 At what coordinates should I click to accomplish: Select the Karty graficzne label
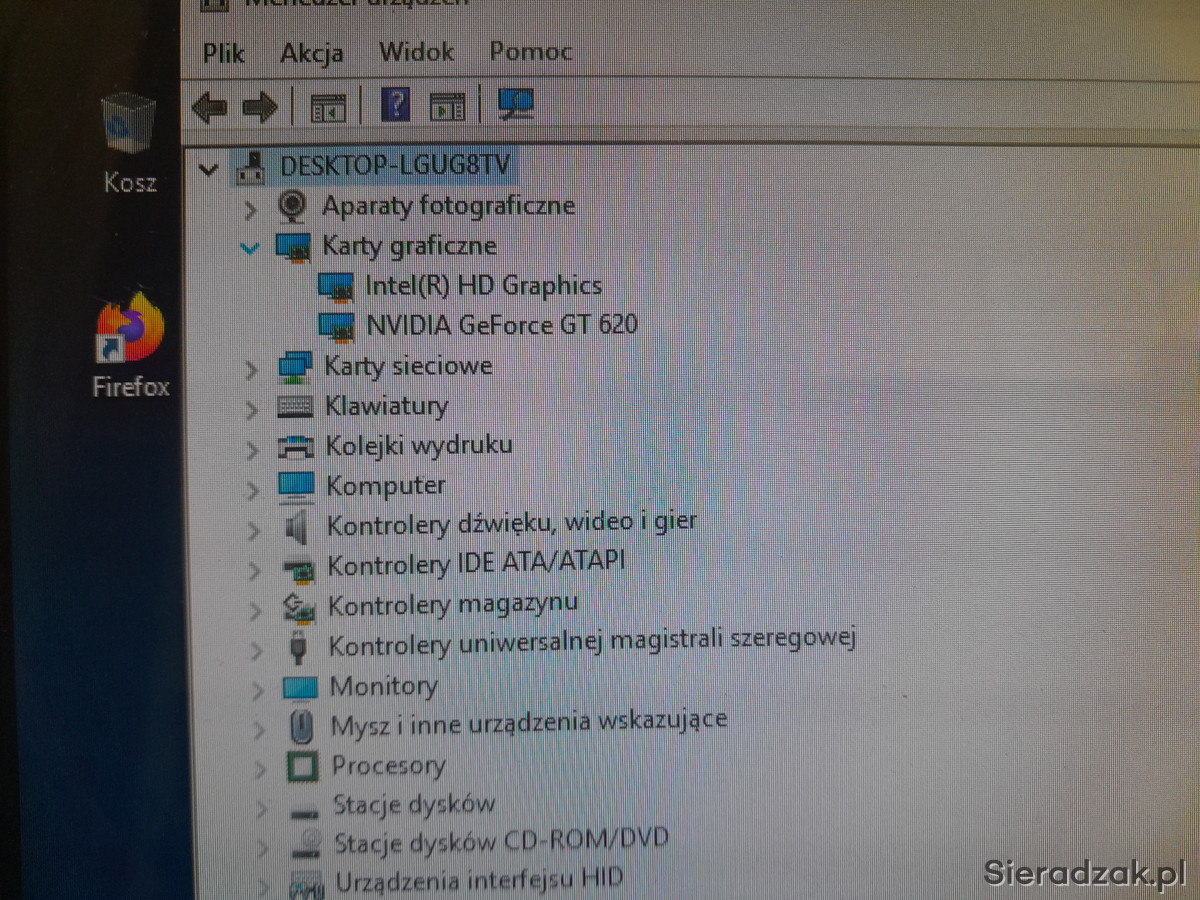coord(410,246)
